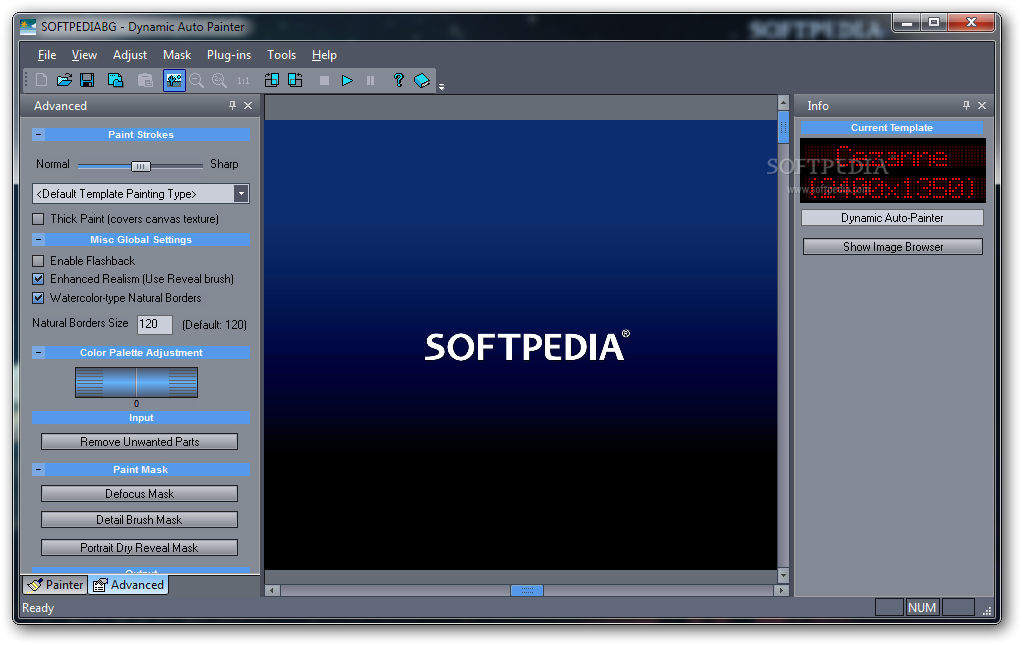This screenshot has width=1022, height=645.
Task: Open a file with the folder icon
Action: pos(64,80)
